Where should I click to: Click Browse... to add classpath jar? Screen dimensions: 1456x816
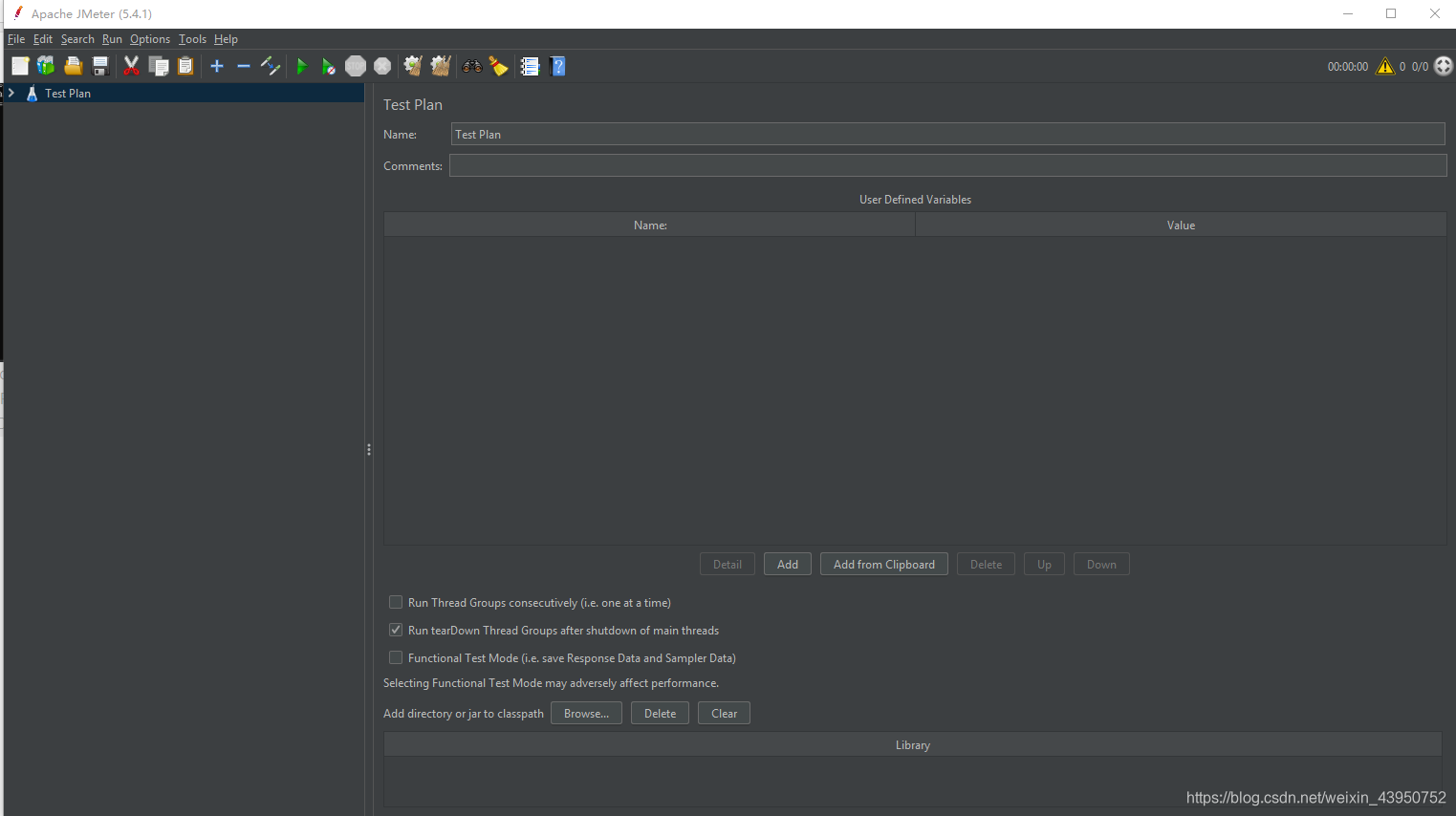pos(586,713)
